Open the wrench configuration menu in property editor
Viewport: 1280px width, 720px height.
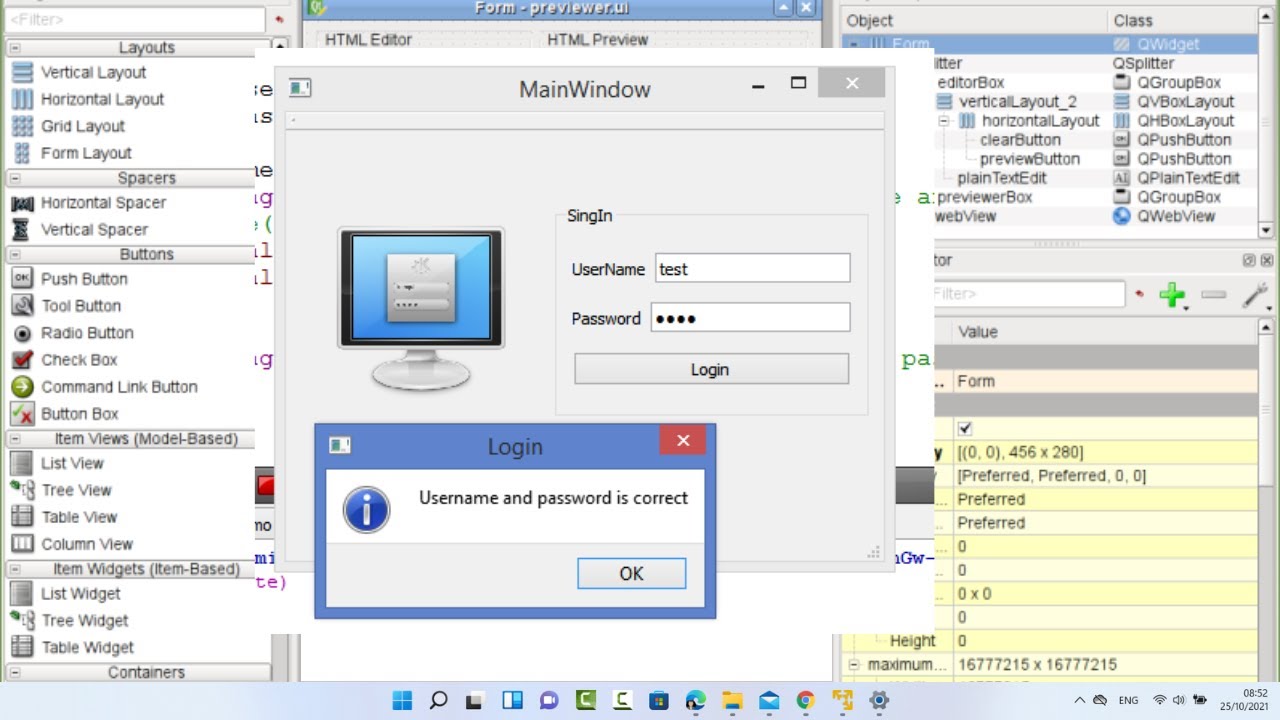(1254, 294)
